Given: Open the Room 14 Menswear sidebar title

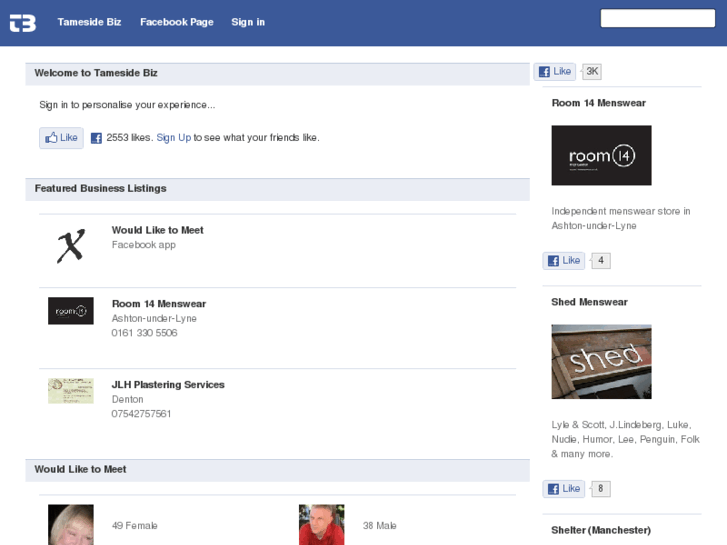Looking at the screenshot, I should pos(599,103).
